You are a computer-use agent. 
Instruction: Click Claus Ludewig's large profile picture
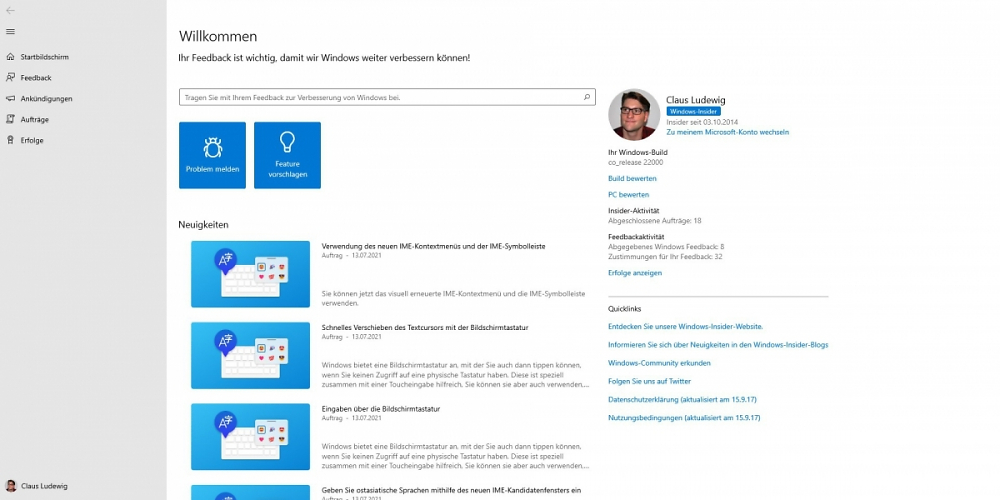(634, 114)
